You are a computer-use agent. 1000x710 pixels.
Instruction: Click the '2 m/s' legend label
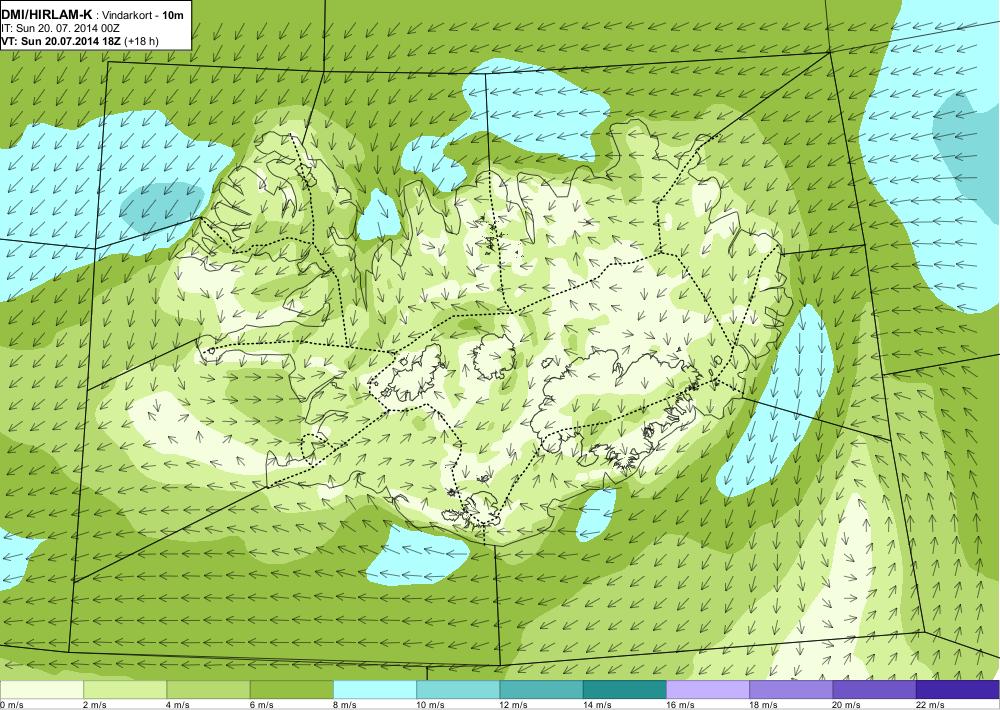[x=95, y=705]
